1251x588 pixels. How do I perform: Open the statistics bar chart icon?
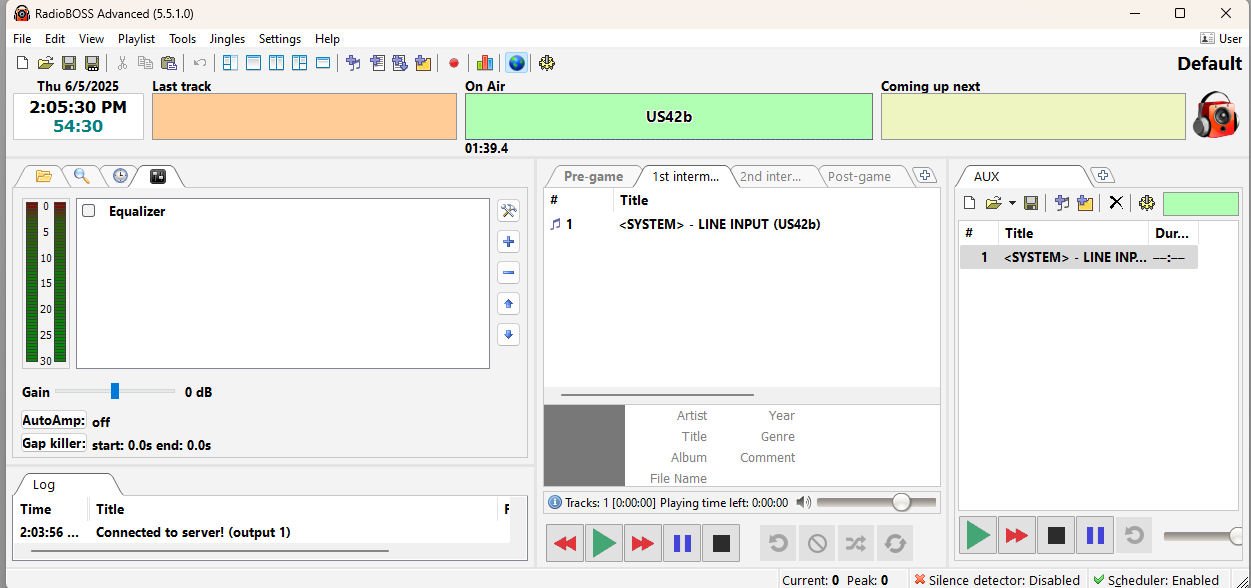(x=485, y=63)
